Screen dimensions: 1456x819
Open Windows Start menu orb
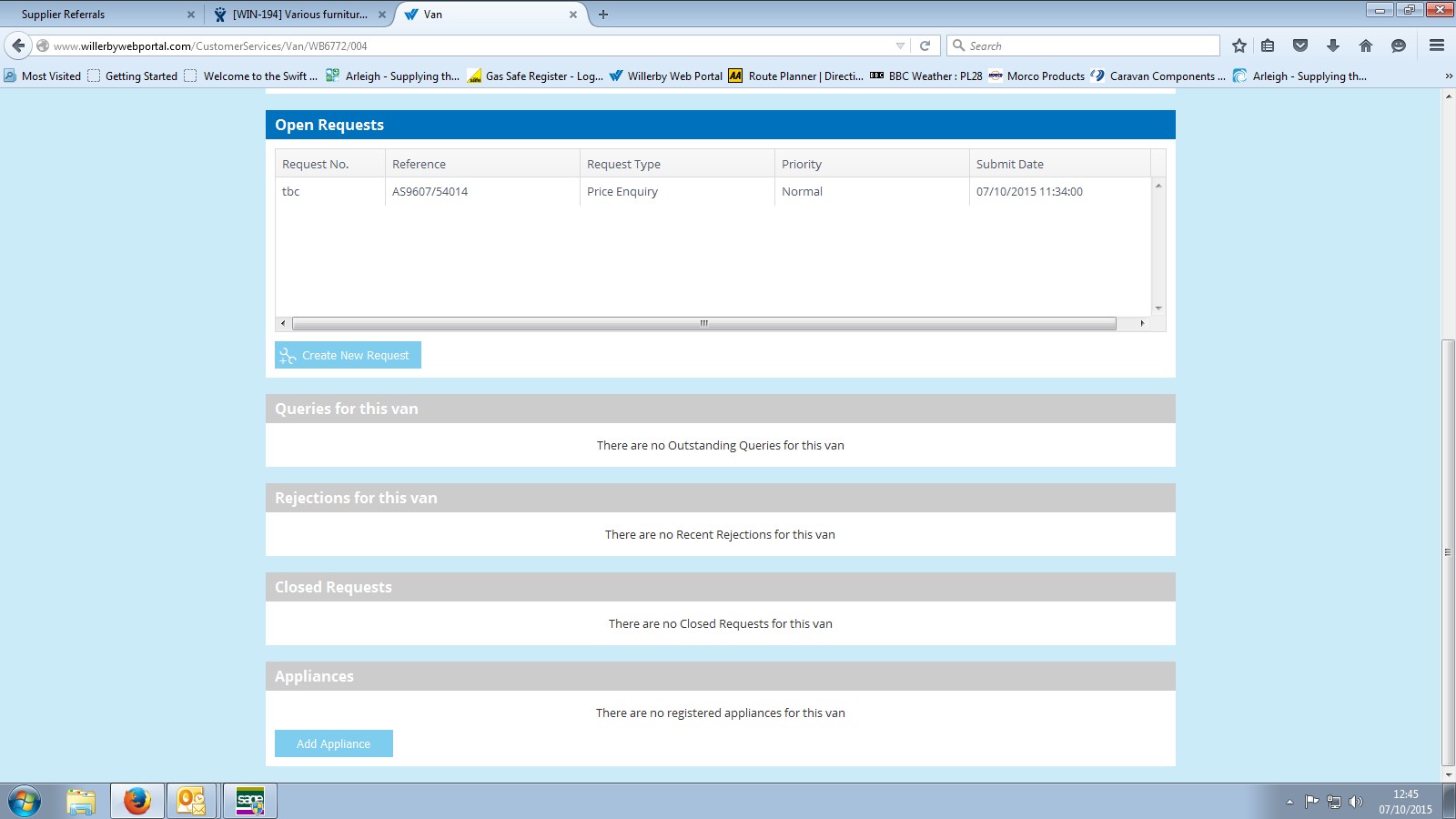tap(25, 801)
